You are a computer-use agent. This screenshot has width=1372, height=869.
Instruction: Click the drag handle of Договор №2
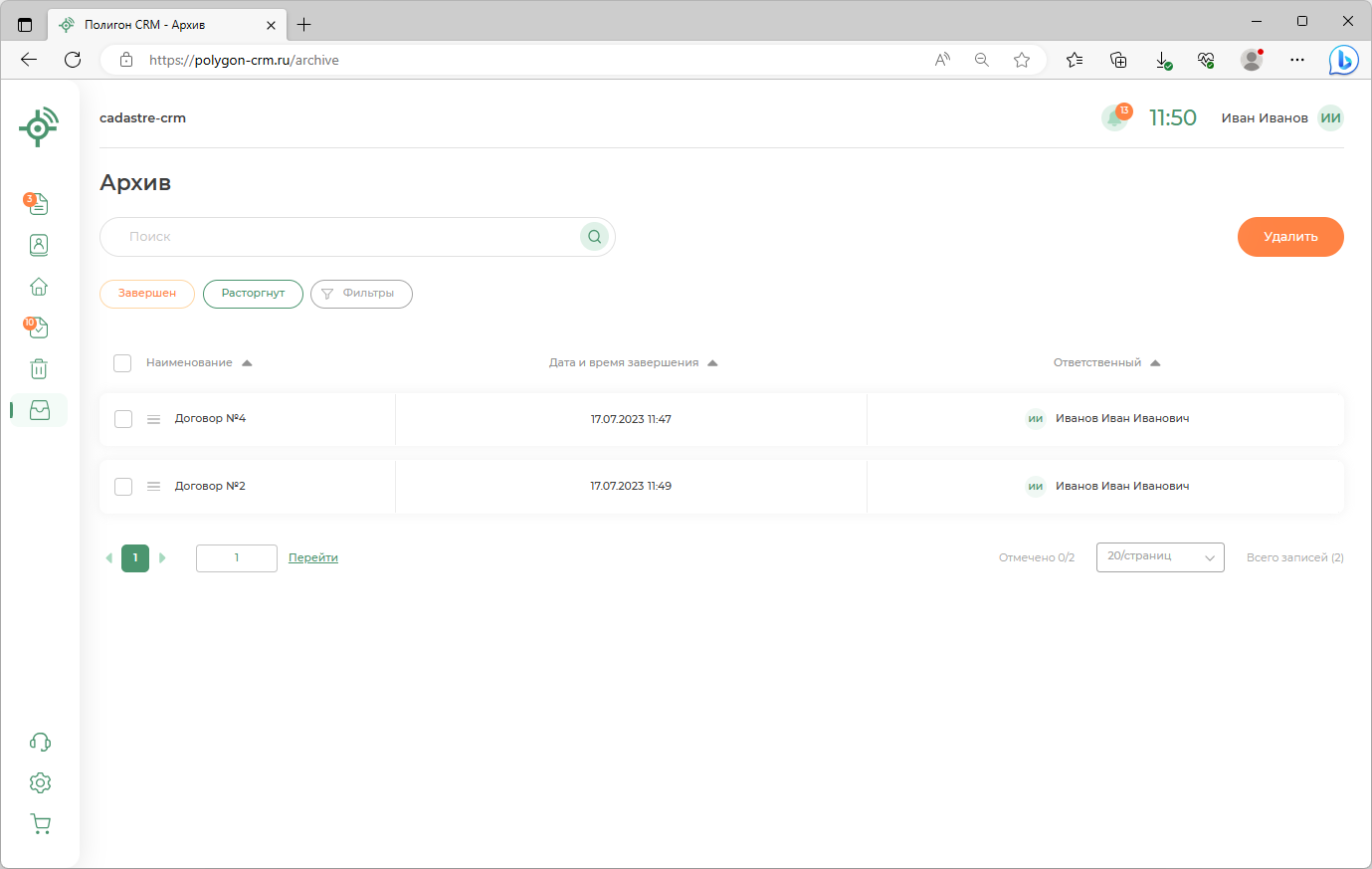tap(153, 487)
